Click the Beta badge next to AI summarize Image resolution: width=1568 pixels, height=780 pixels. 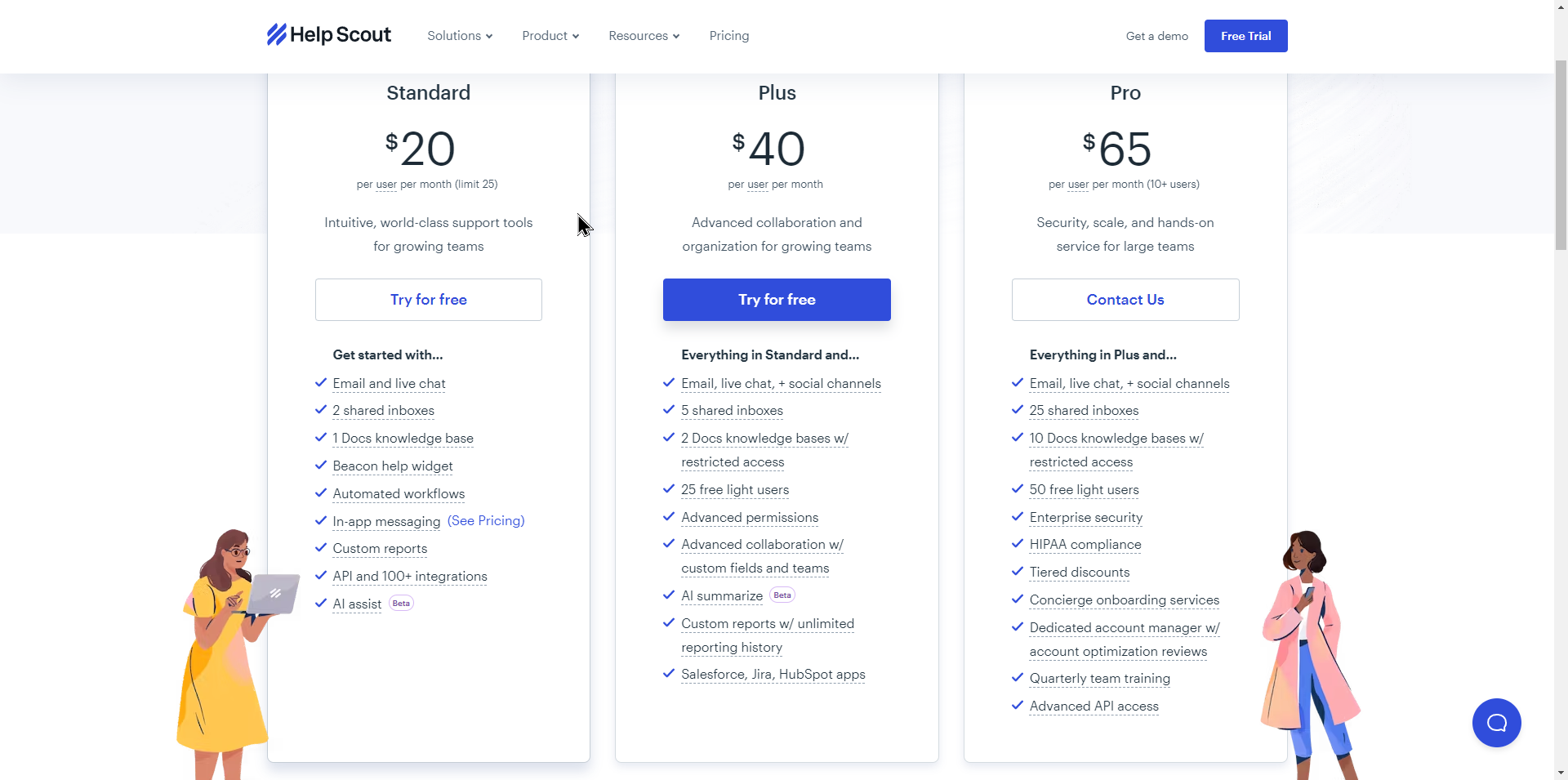coord(782,595)
